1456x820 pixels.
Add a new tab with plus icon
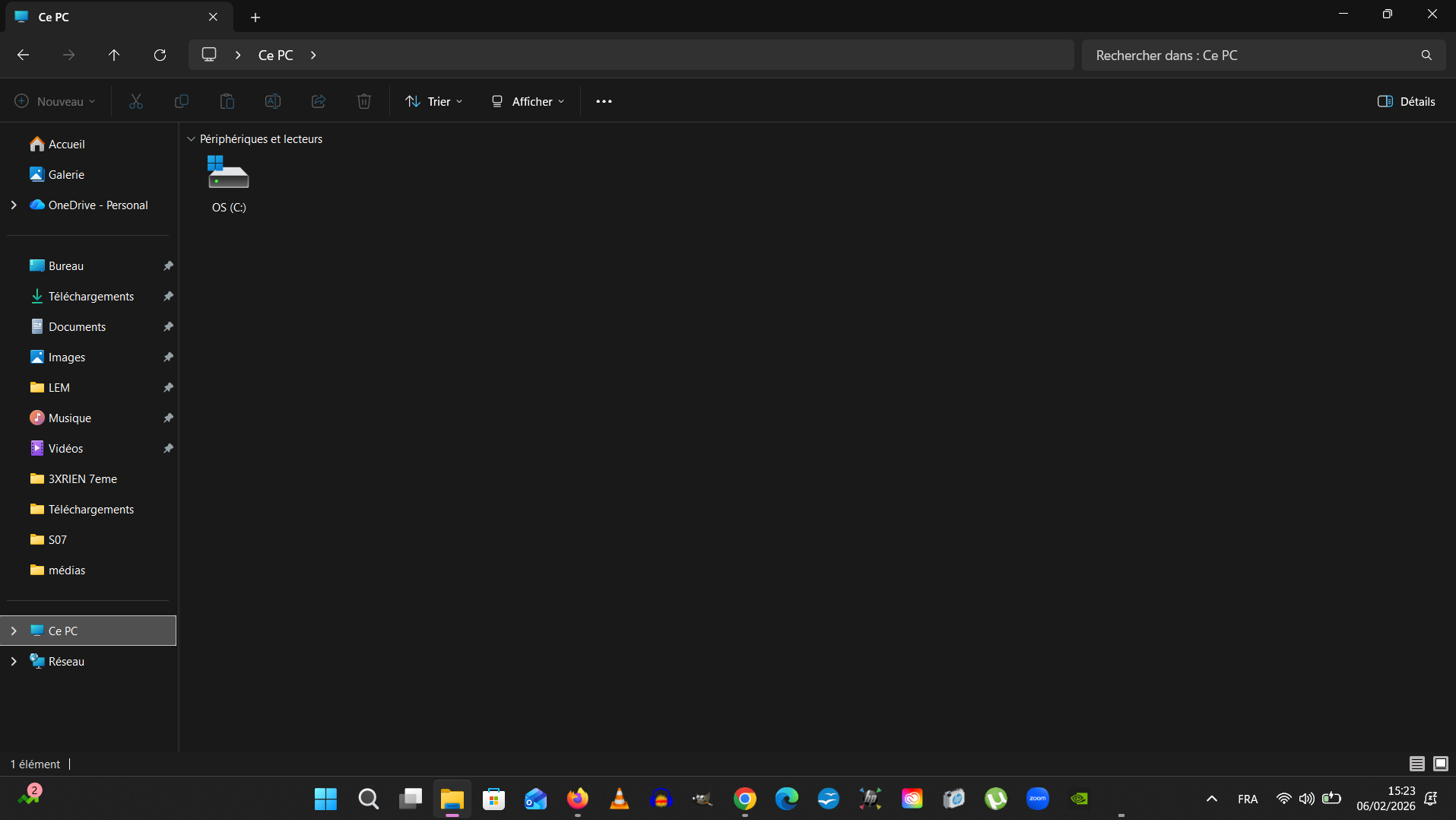(x=255, y=17)
